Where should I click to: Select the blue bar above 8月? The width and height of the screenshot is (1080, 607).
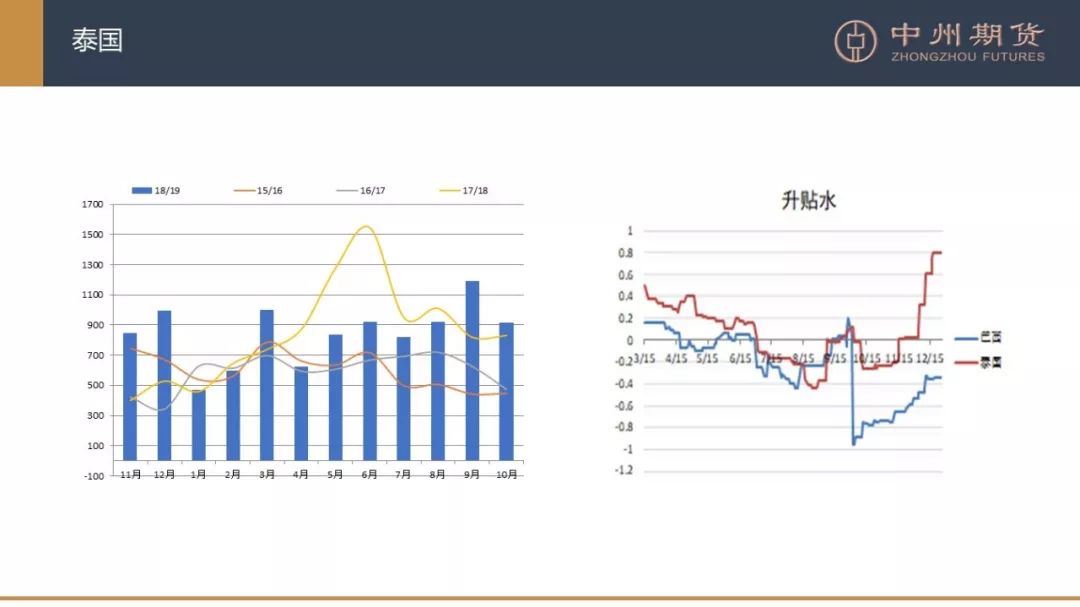[438, 391]
